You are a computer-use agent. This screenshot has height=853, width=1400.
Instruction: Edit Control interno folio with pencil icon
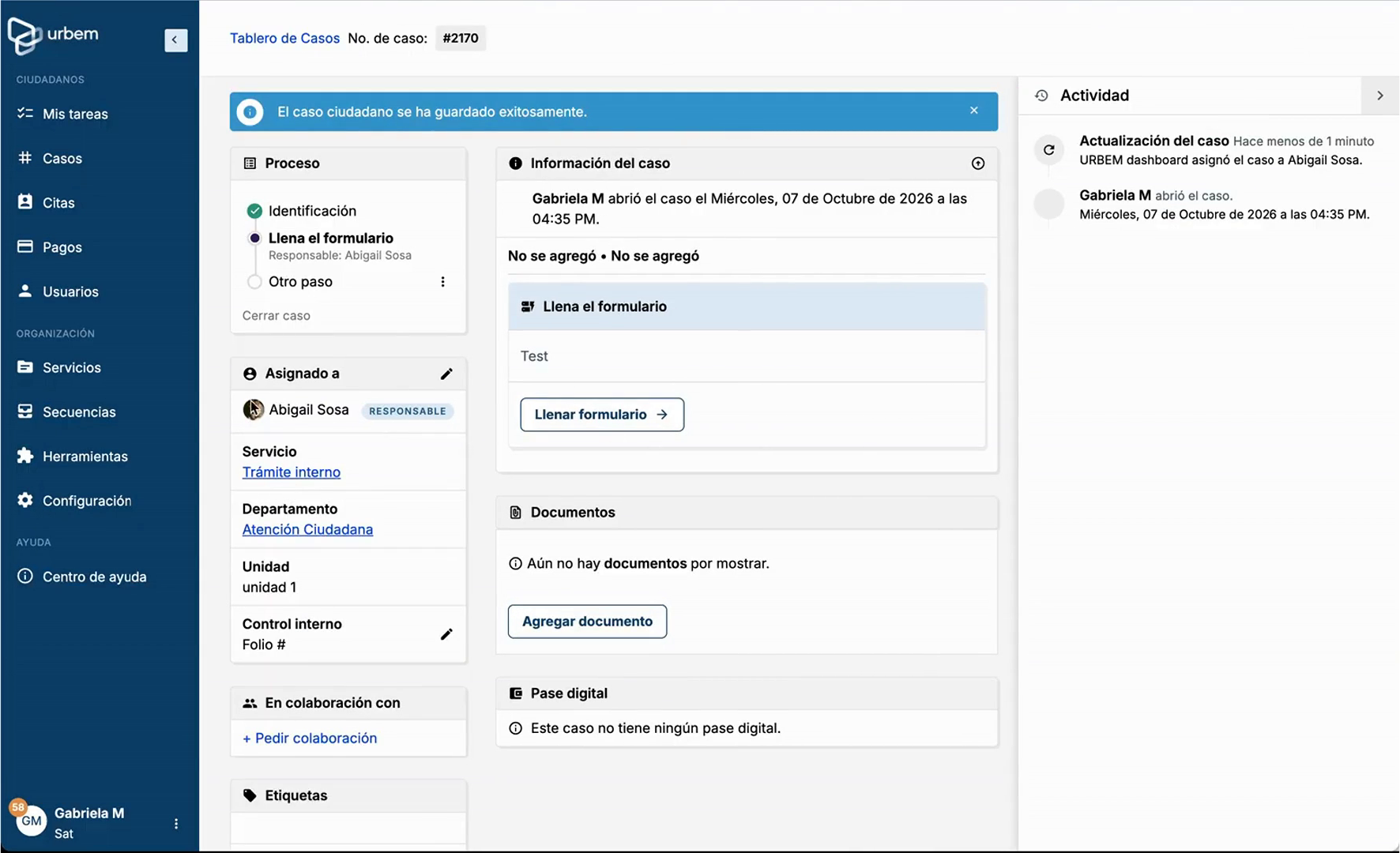tap(446, 634)
